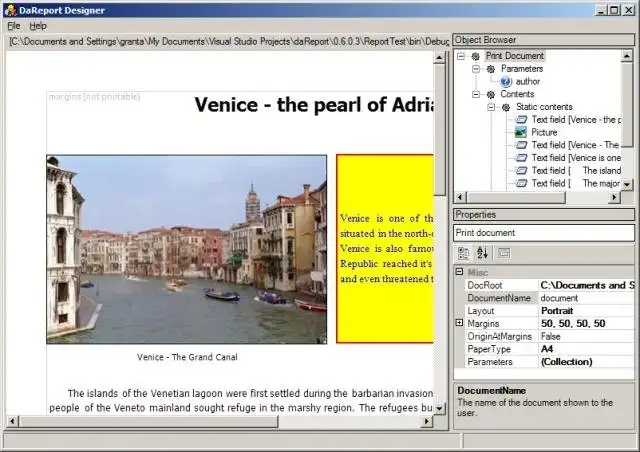Collapse the Parameters tree node
The width and height of the screenshot is (640, 452).
click(x=476, y=69)
